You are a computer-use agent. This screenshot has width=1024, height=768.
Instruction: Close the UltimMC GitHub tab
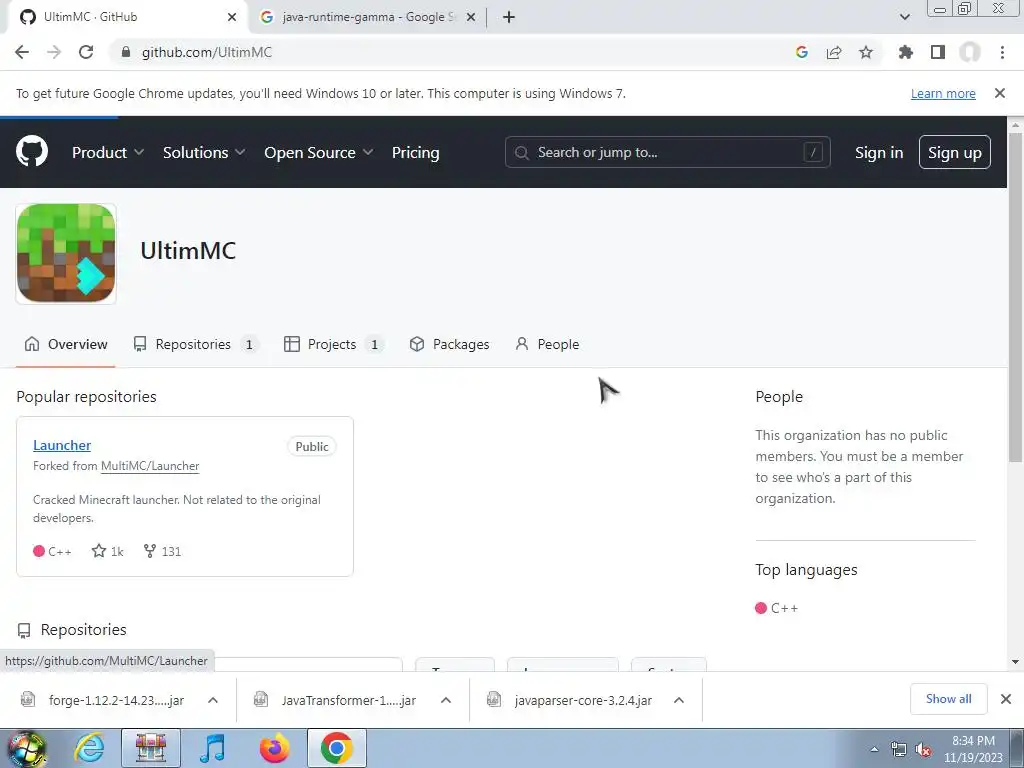(x=232, y=17)
